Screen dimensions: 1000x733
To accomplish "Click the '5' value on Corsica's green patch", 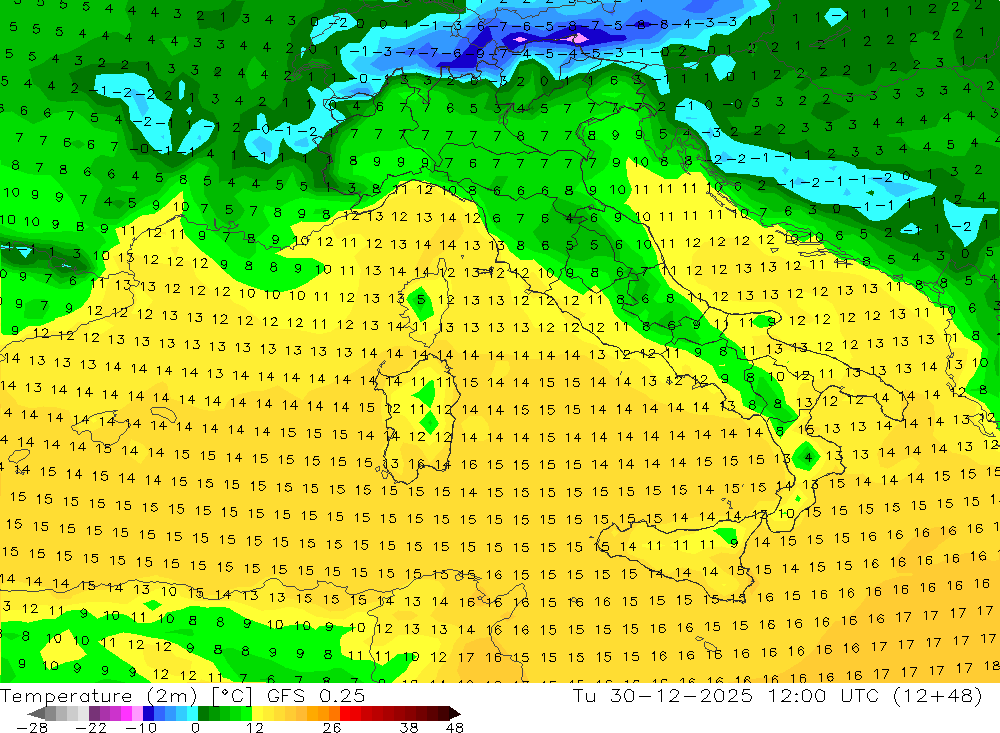I will [x=421, y=299].
